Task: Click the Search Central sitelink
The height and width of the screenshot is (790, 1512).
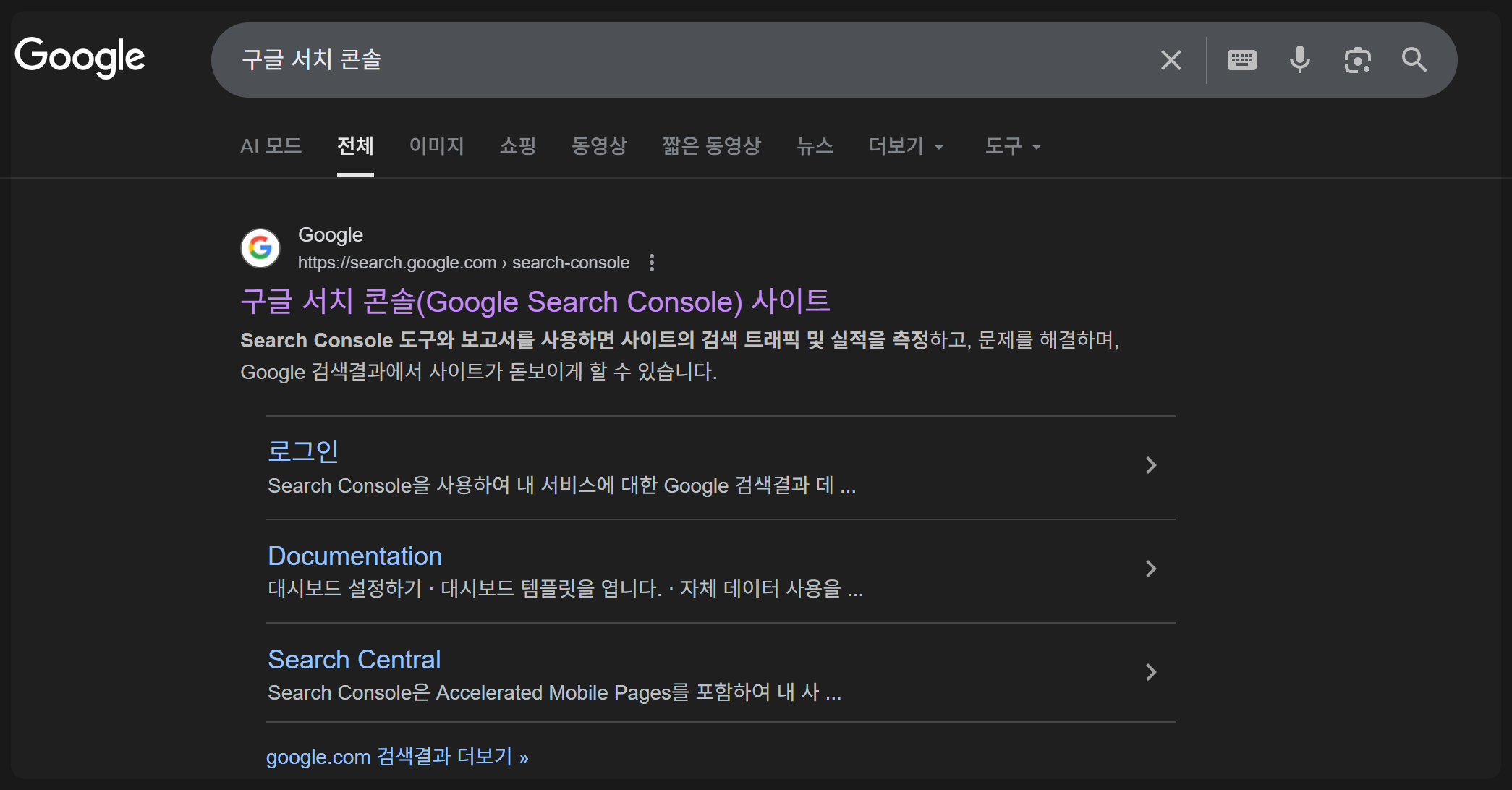Action: click(354, 659)
